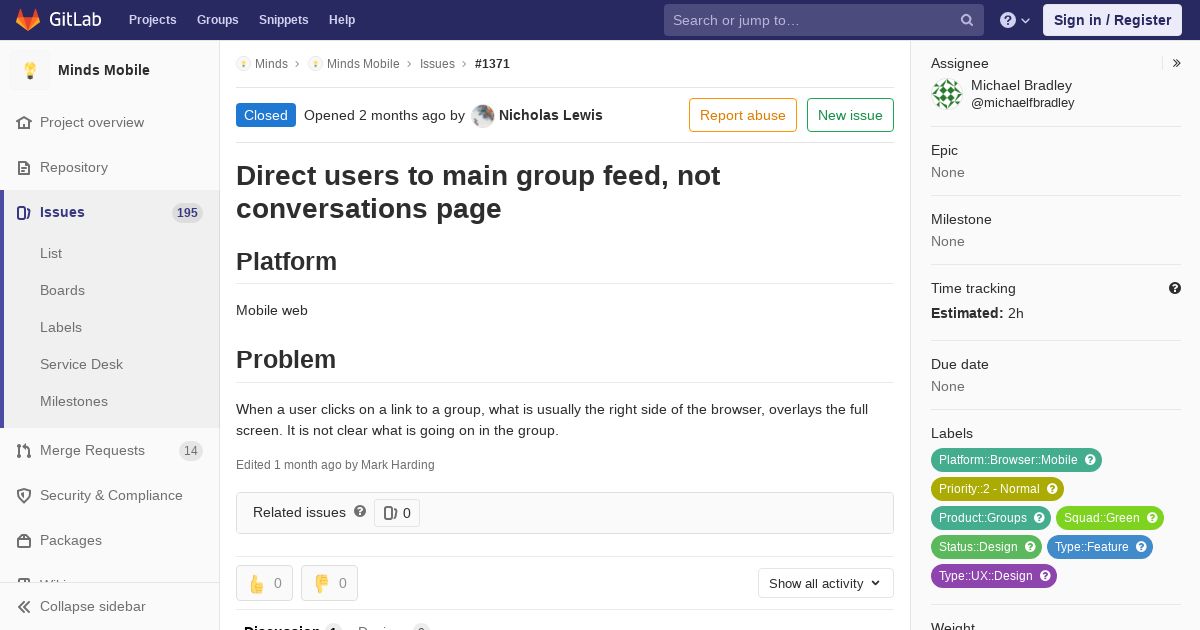
Task: Click Nicholas Lewis author avatar
Action: coord(483,115)
